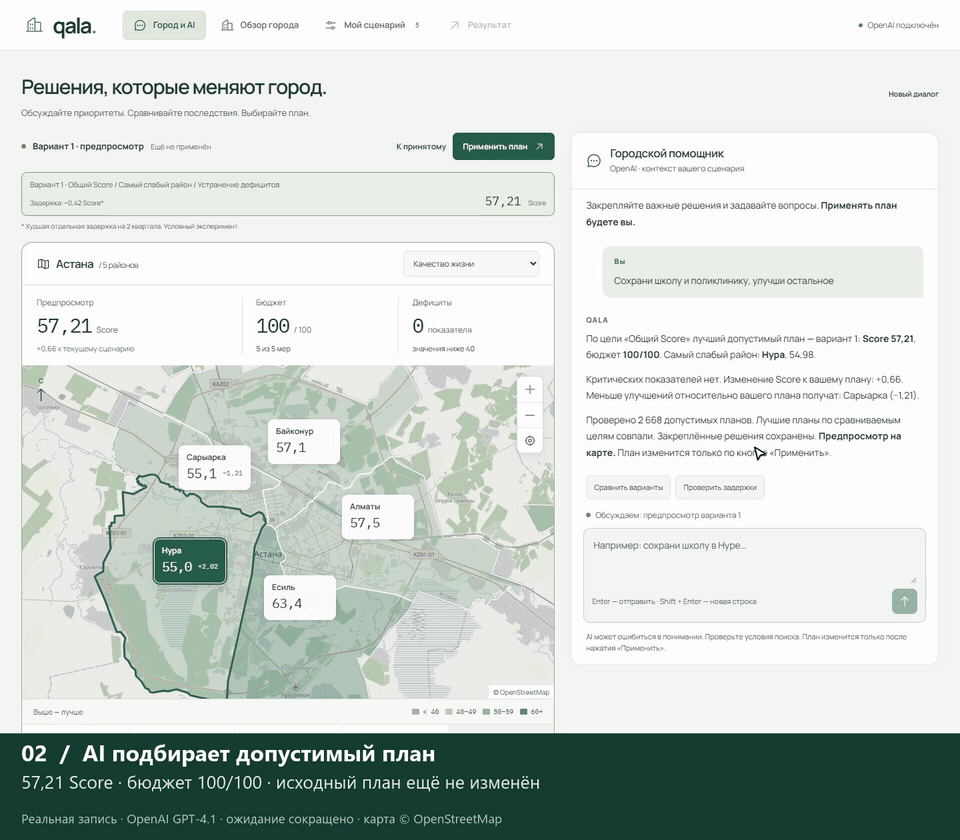Click the 'Вариант 1 · предпросмотр' label
The height and width of the screenshot is (840, 960).
click(x=88, y=146)
